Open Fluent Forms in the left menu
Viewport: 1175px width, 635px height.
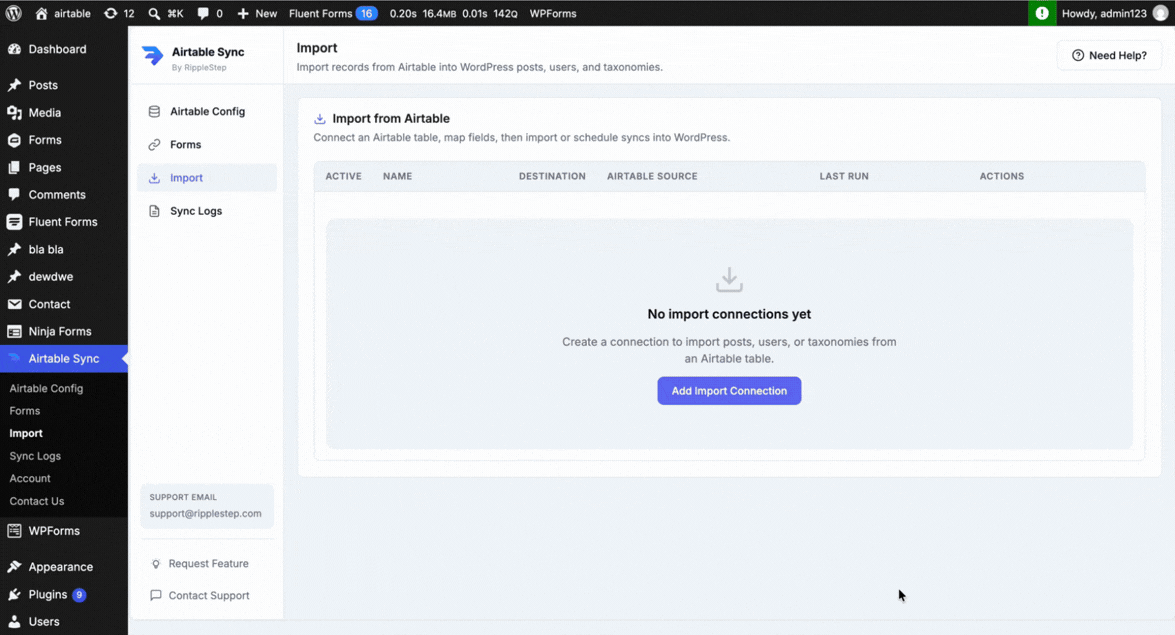(x=64, y=222)
